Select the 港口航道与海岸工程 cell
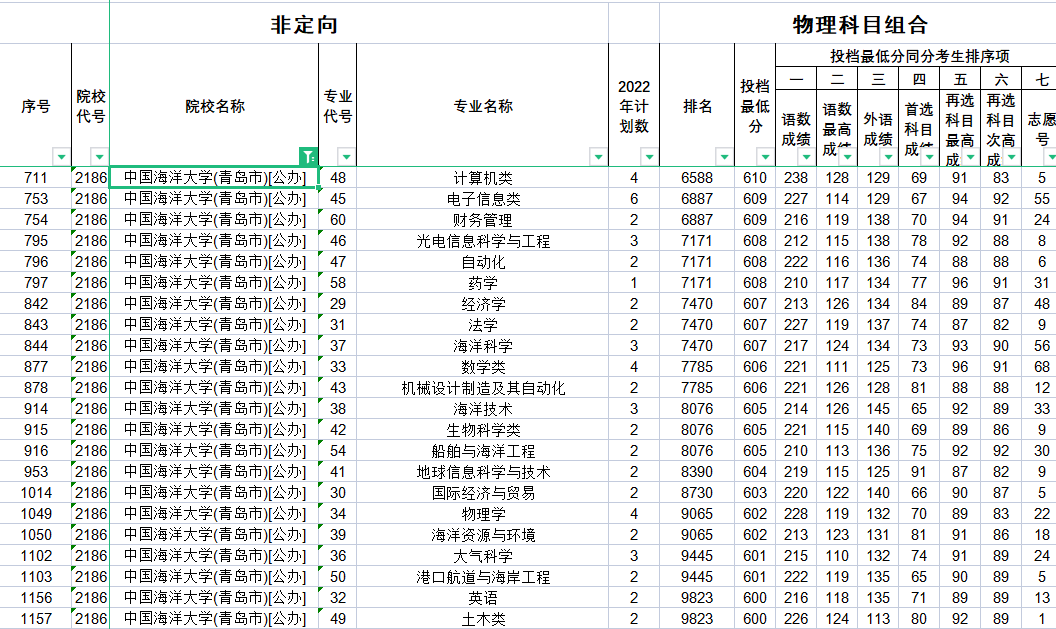The width and height of the screenshot is (1056, 629). pyautogui.click(x=482, y=576)
